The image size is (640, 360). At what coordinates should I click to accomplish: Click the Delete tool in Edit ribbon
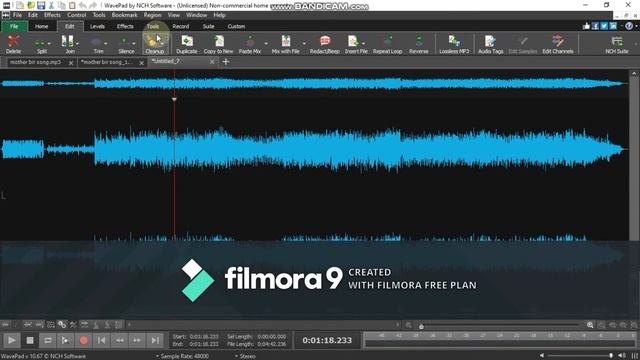pos(13,44)
